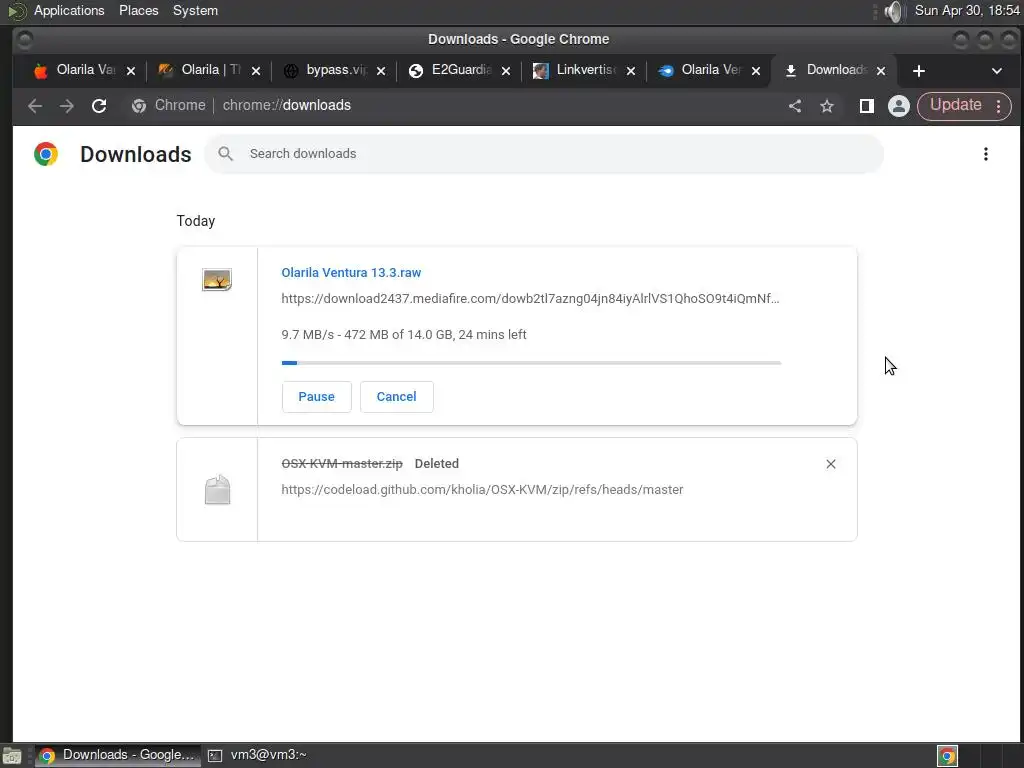Click the Chrome logo beside the Downloads heading
The height and width of the screenshot is (768, 1024).
point(46,154)
